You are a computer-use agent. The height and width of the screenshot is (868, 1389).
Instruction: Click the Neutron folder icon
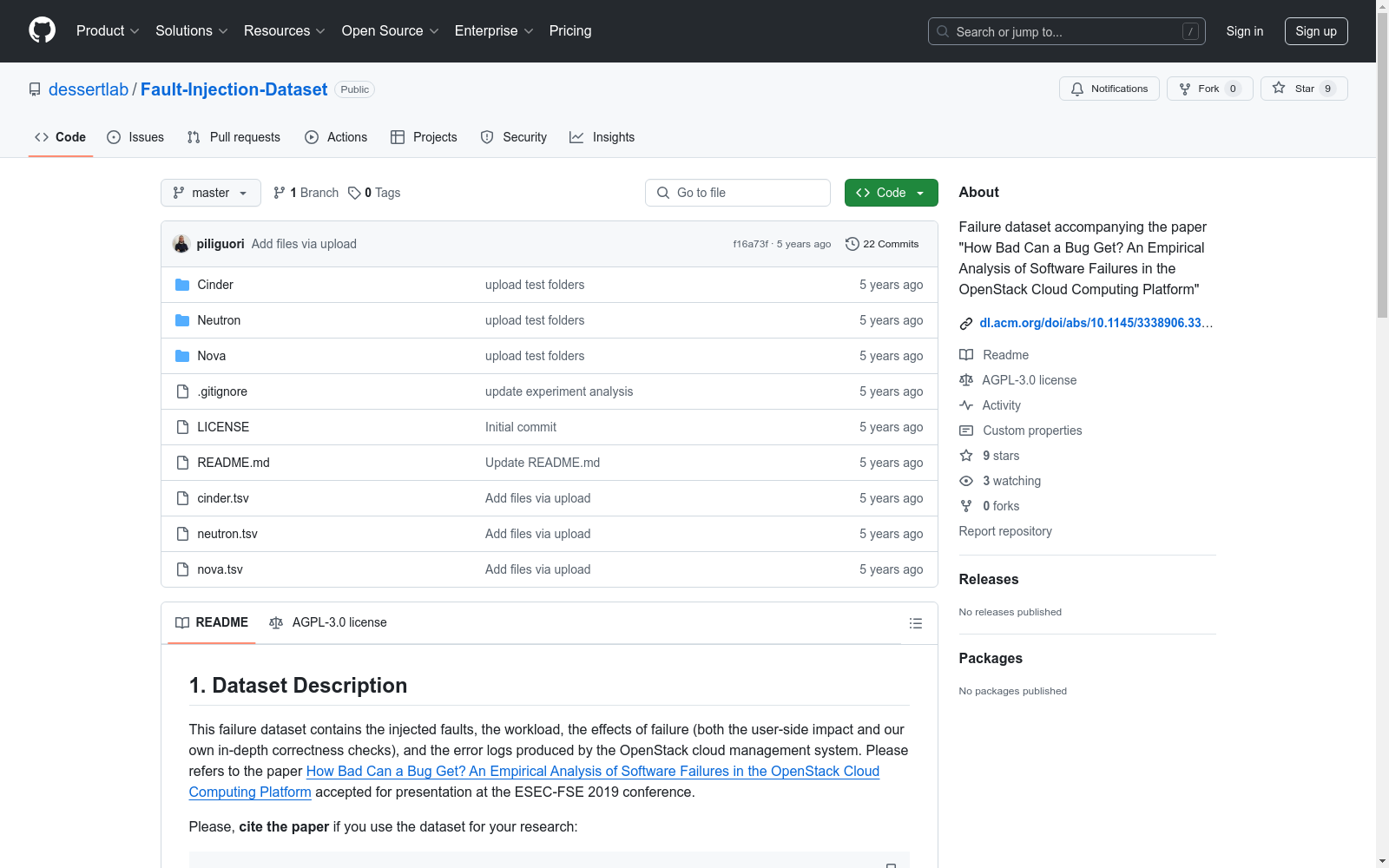click(x=182, y=320)
